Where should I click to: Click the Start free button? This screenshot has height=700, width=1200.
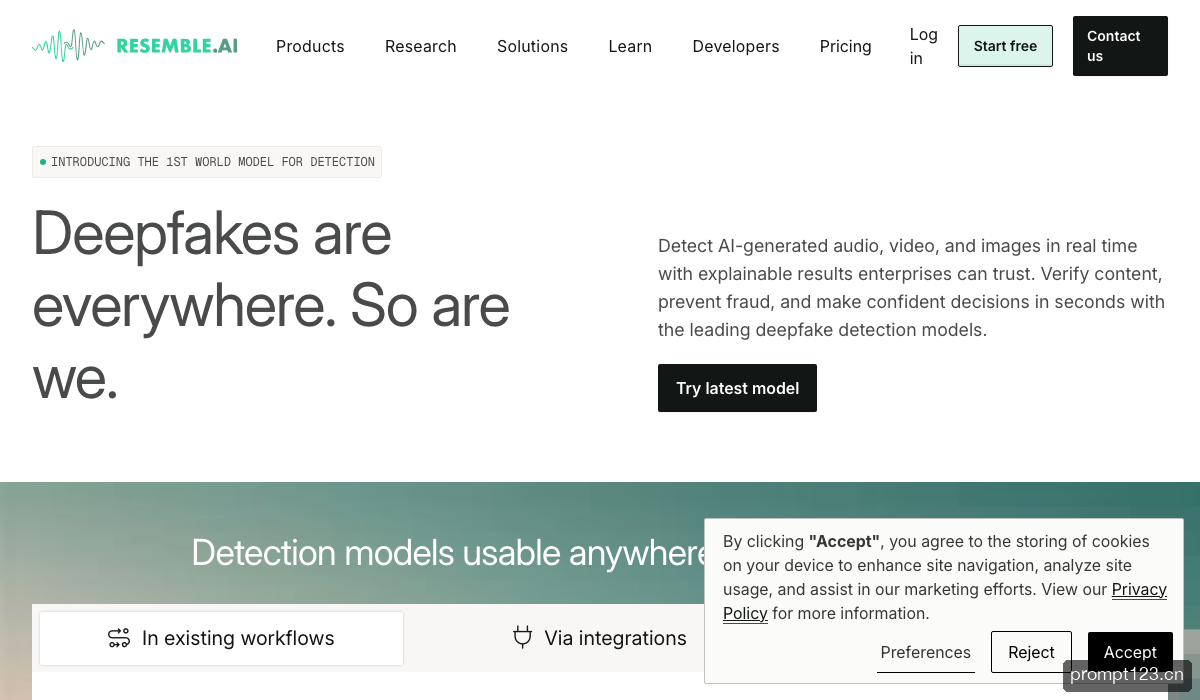(x=1005, y=46)
